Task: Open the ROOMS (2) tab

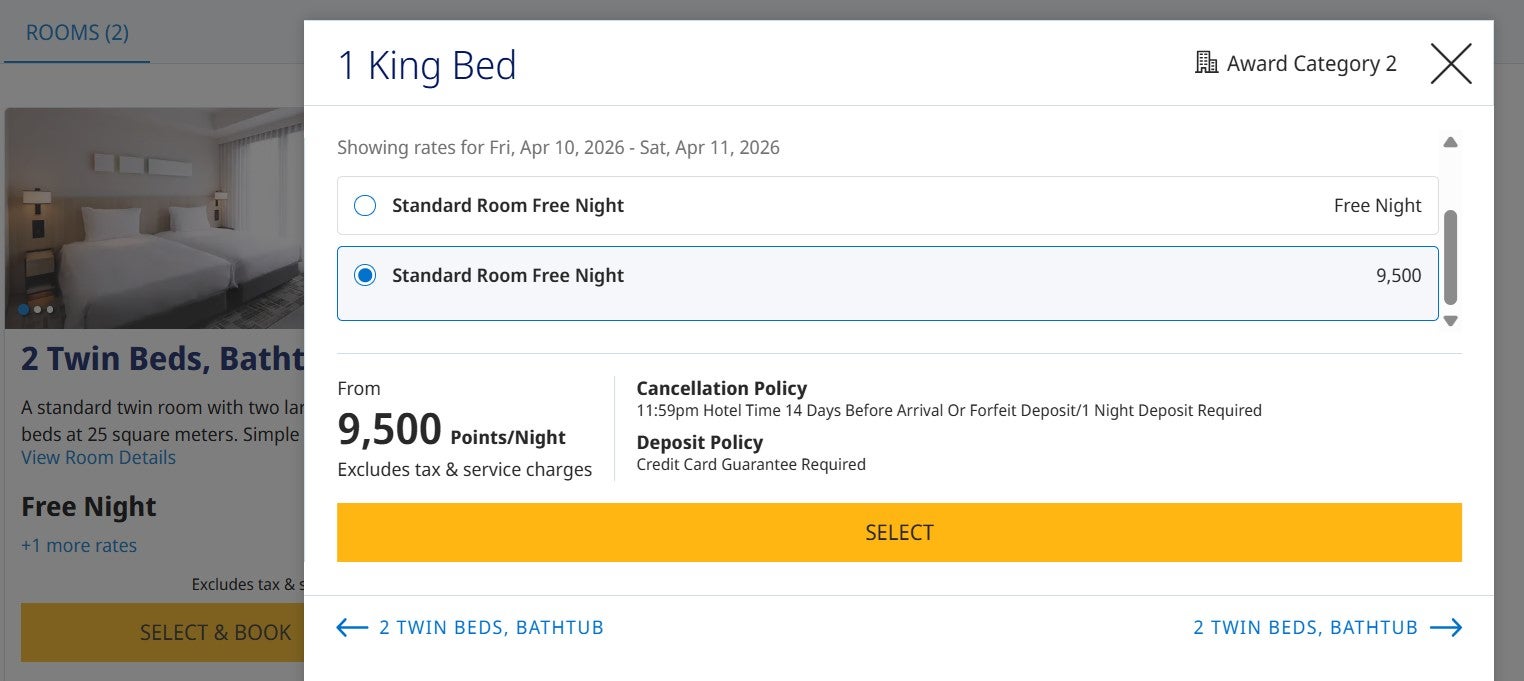Action: (x=77, y=33)
